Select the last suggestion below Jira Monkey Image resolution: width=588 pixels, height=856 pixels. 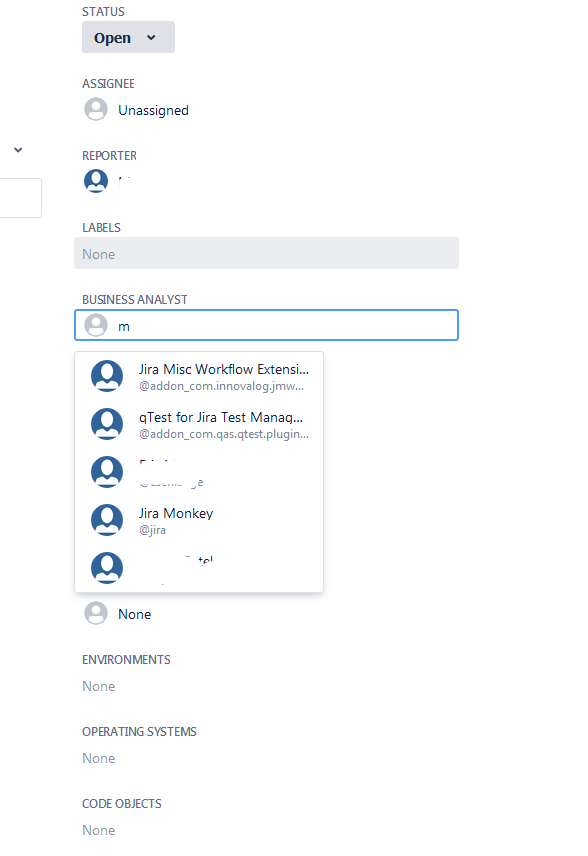(199, 568)
